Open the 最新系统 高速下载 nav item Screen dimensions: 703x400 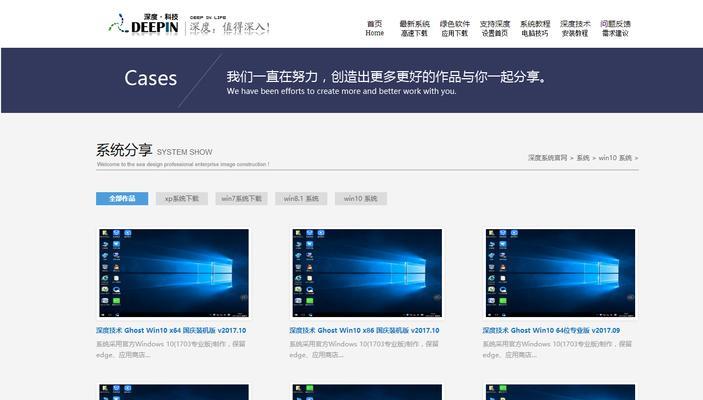click(414, 28)
